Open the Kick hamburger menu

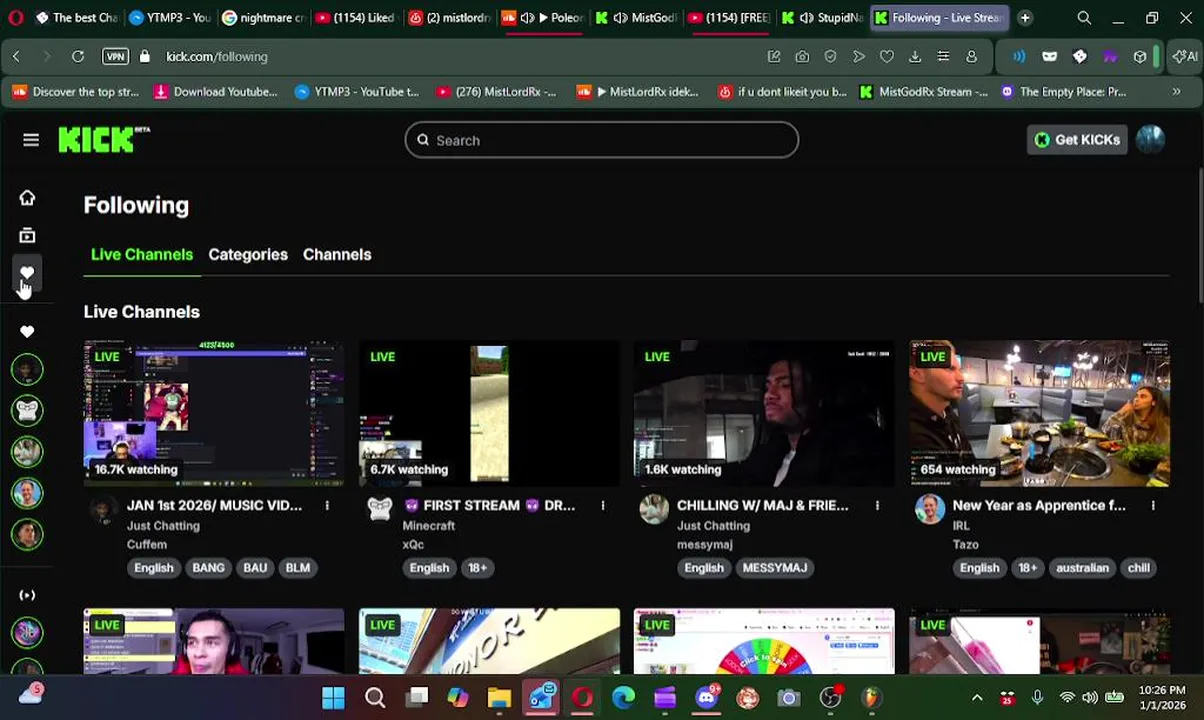(x=31, y=140)
